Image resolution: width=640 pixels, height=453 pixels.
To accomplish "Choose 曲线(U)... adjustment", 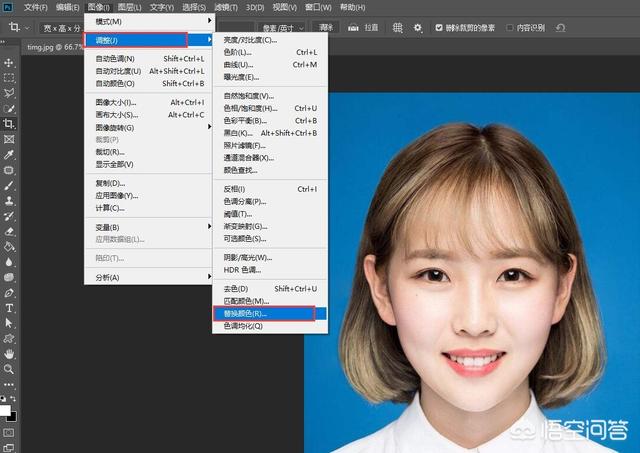I will pyautogui.click(x=270, y=65).
